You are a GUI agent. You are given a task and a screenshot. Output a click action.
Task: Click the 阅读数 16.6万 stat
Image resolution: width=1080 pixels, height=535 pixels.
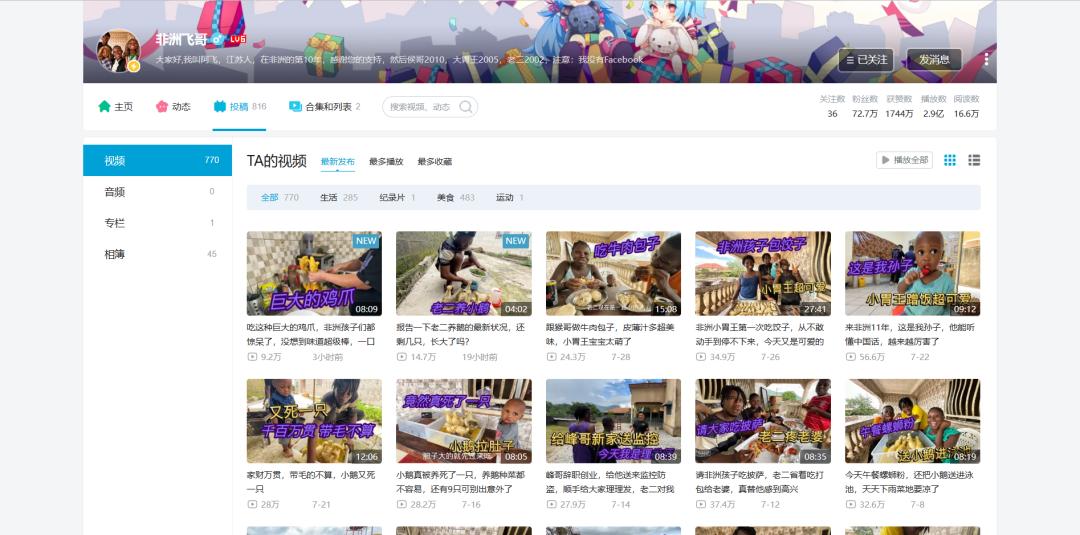pos(966,107)
